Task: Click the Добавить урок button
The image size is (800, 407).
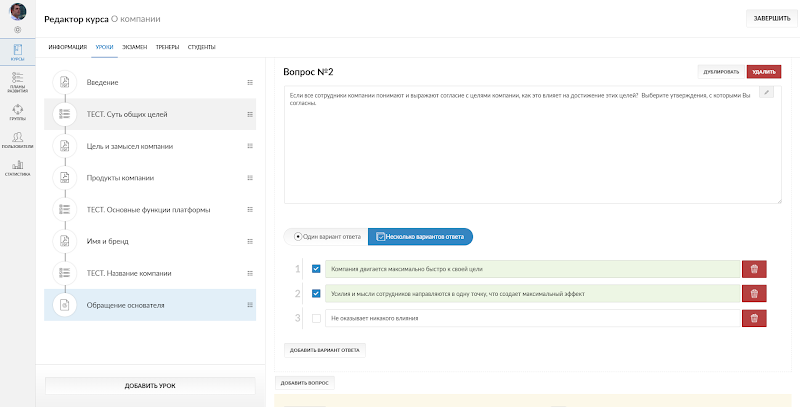Action: tap(150, 386)
